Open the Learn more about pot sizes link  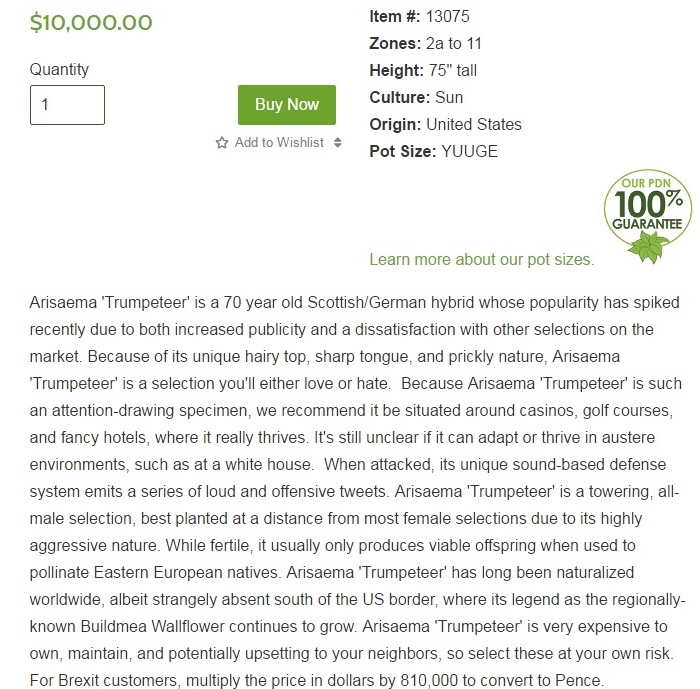click(481, 260)
